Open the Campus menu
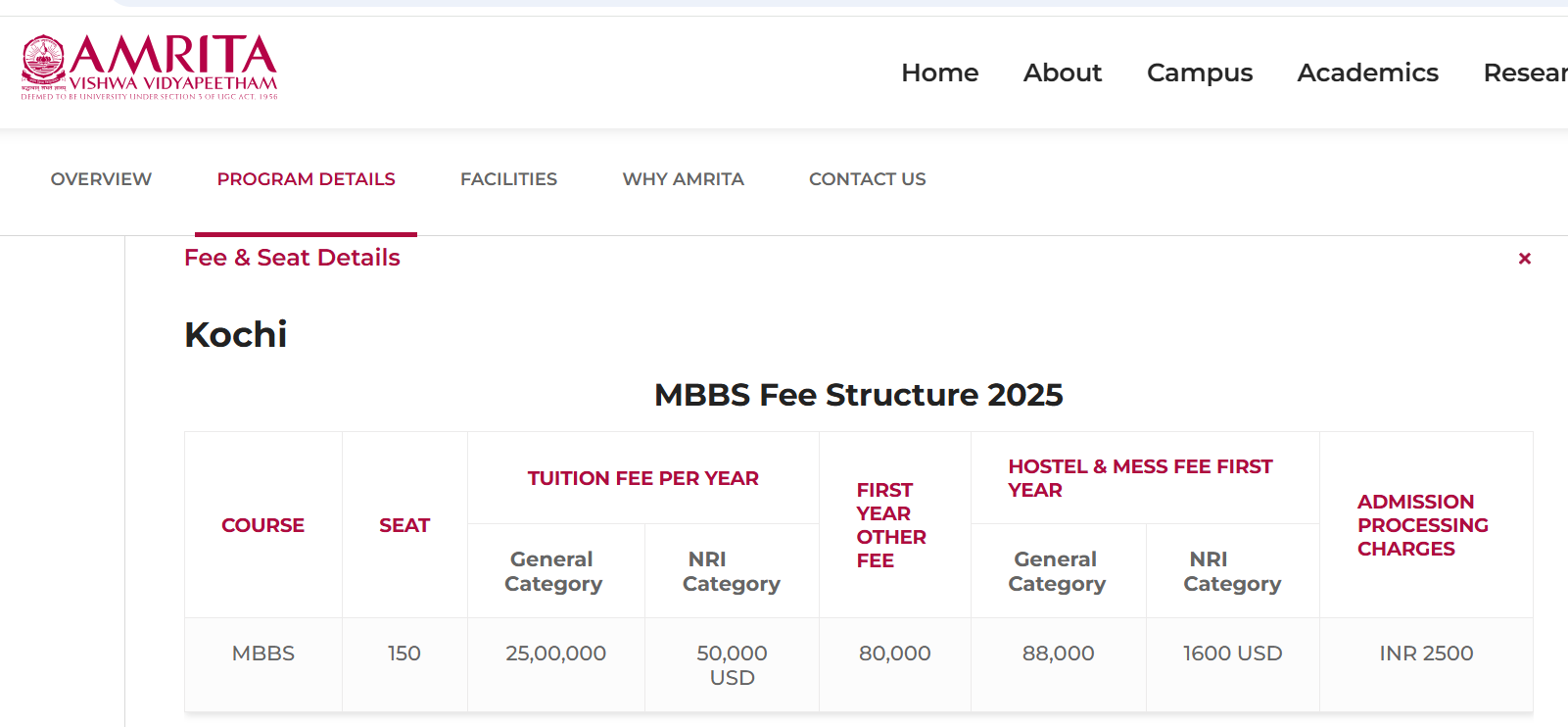This screenshot has height=727, width=1568. click(x=1199, y=73)
